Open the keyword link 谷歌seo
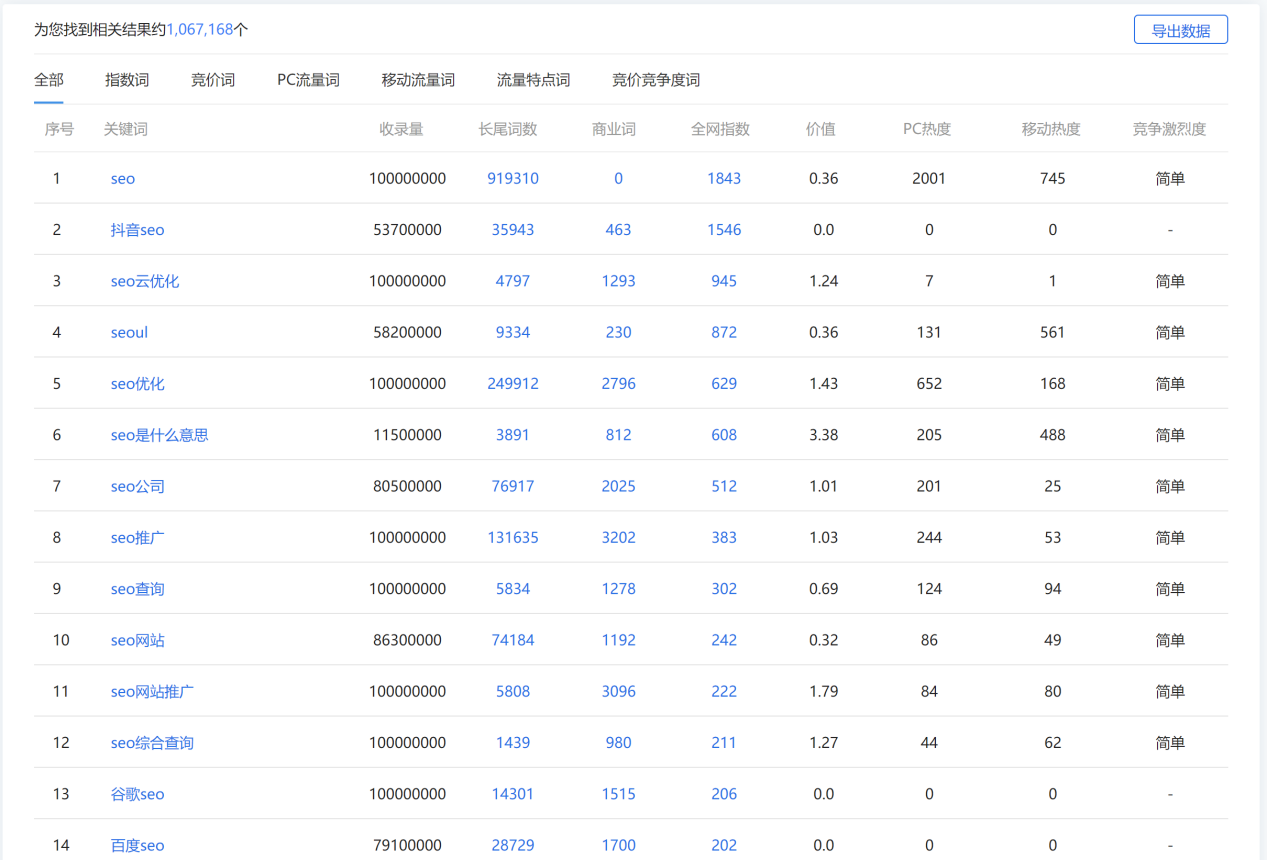Screen dimensions: 1267x860 click(x=137, y=794)
